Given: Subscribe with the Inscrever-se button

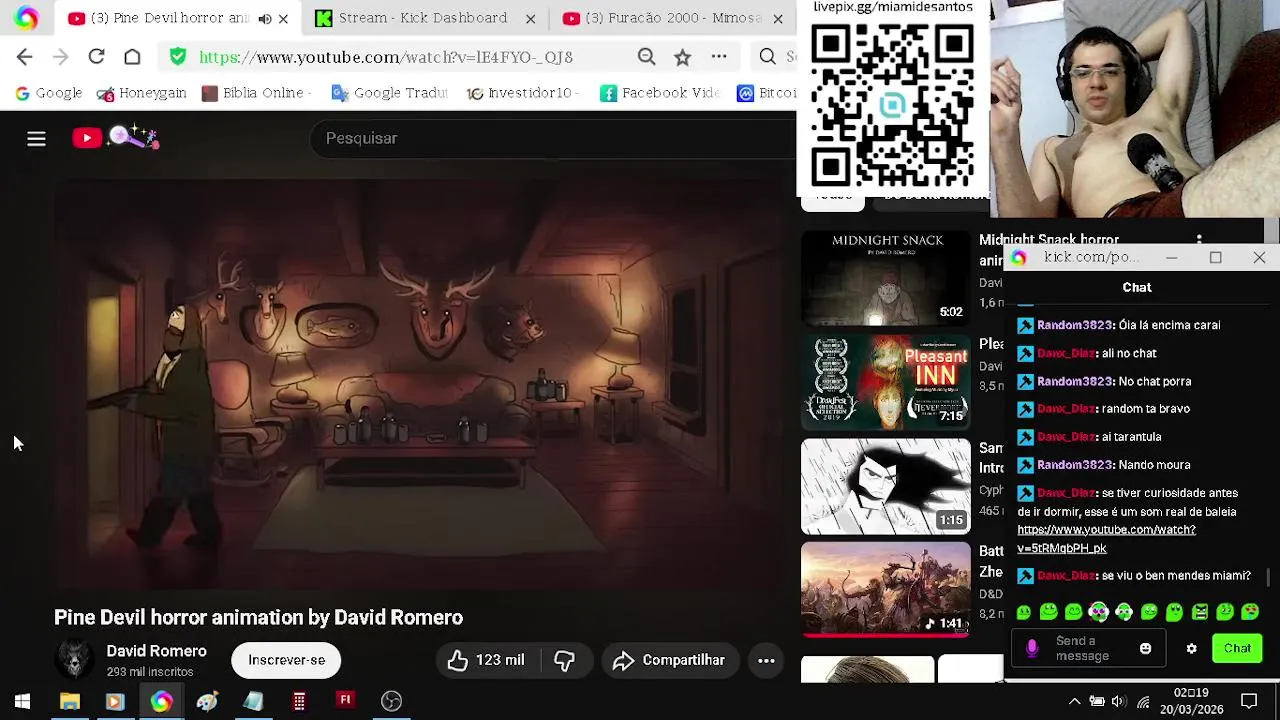Looking at the screenshot, I should tap(286, 660).
